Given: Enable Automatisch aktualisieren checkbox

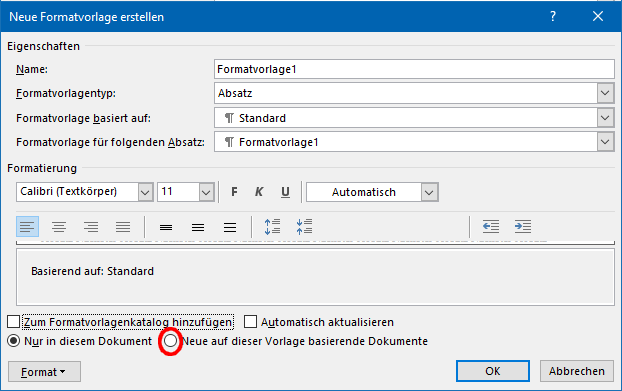Looking at the screenshot, I should [x=250, y=322].
